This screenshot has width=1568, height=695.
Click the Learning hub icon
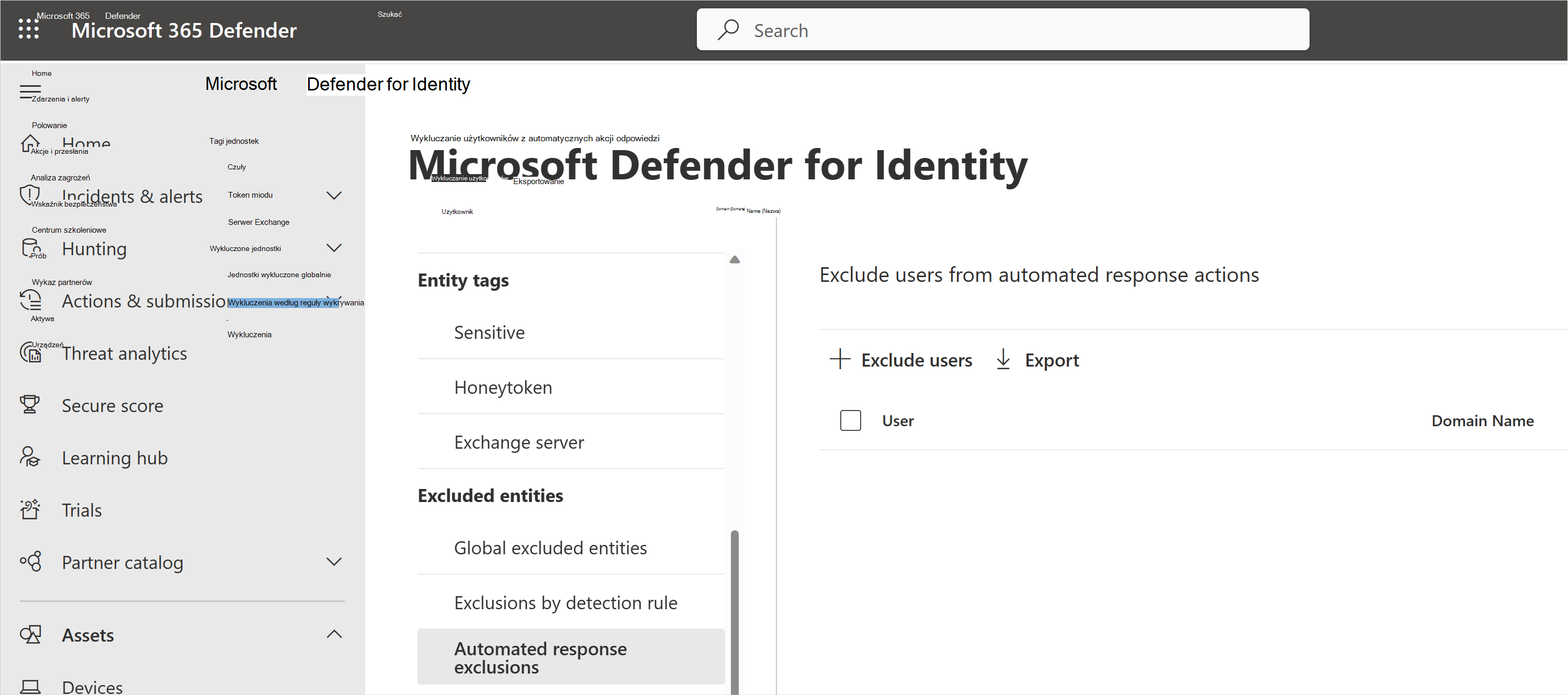27,457
